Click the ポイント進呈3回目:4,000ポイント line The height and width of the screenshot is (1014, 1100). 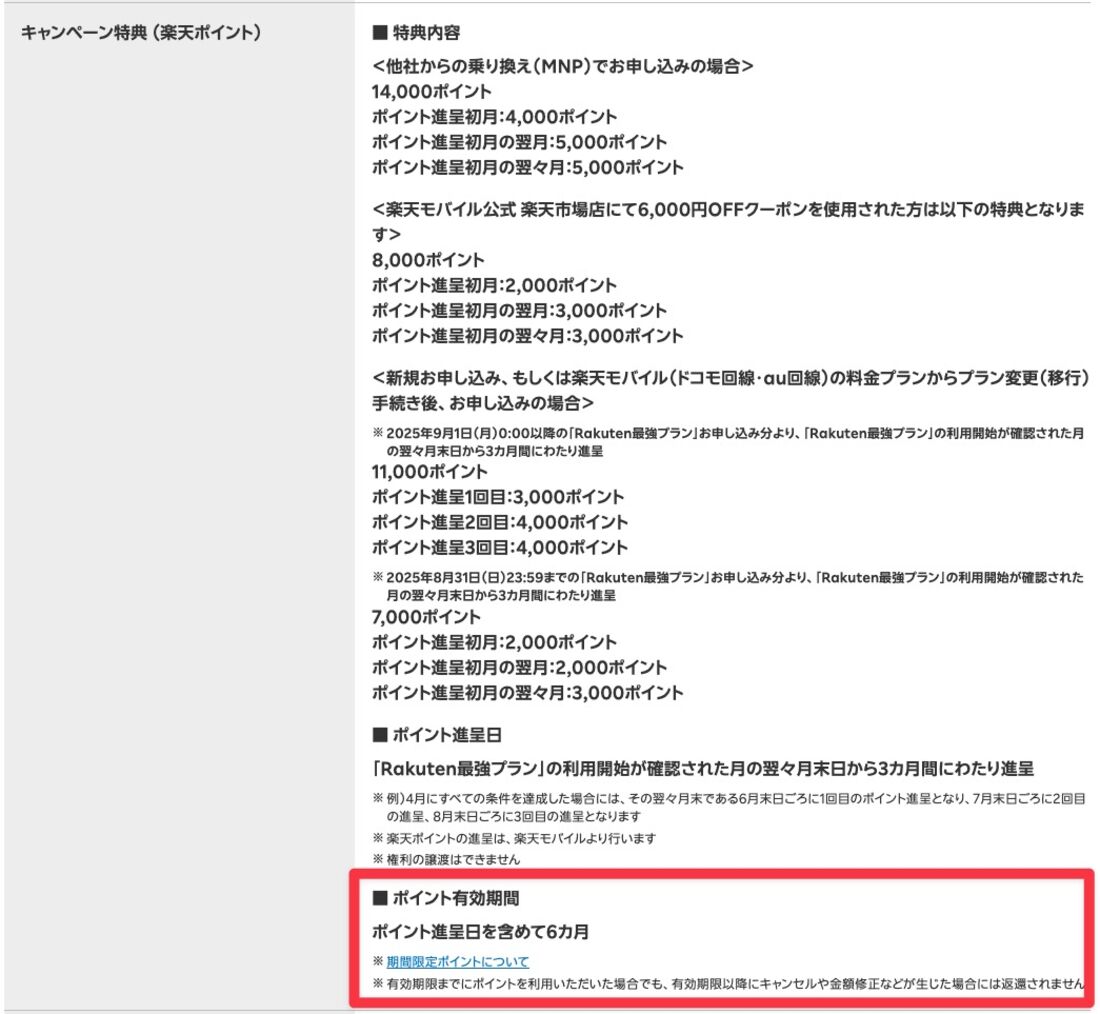499,547
